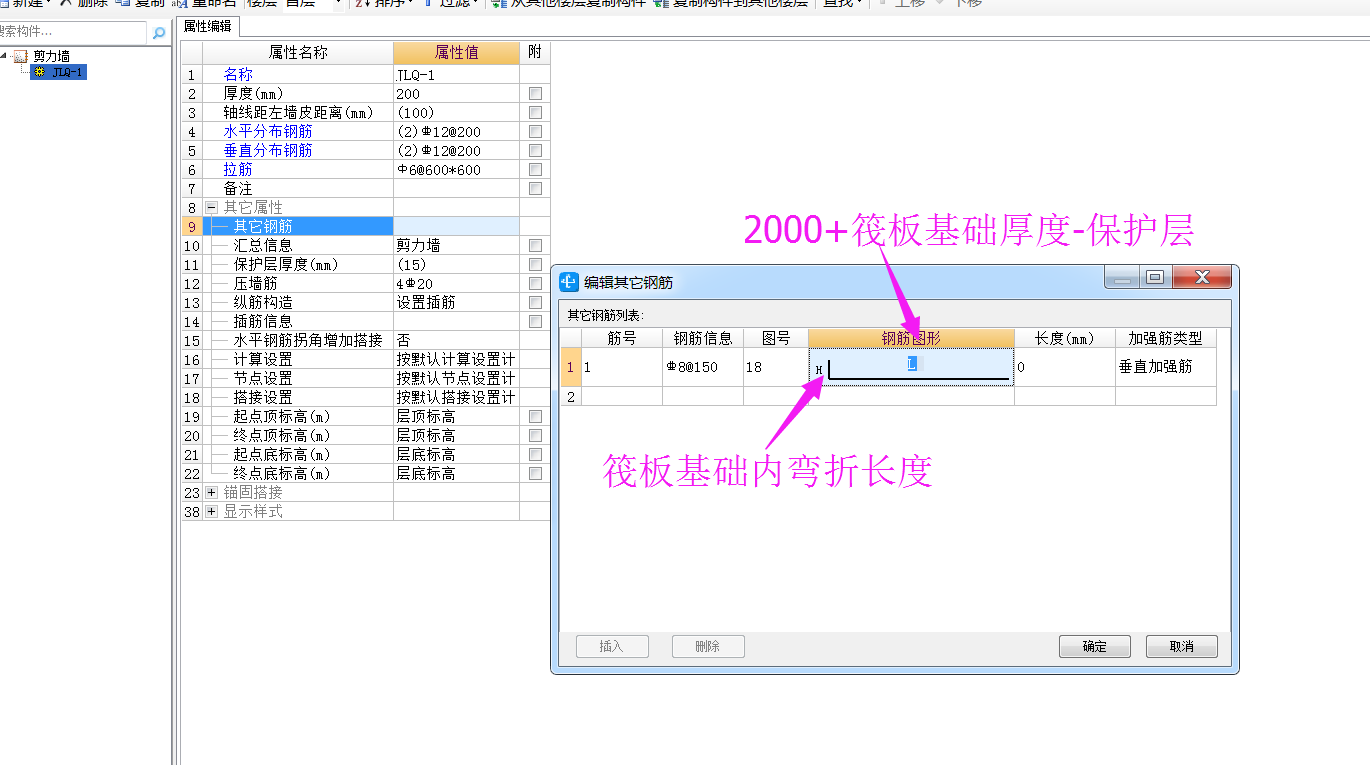Click the 计算设置 value cell
The height and width of the screenshot is (765, 1370).
(456, 359)
